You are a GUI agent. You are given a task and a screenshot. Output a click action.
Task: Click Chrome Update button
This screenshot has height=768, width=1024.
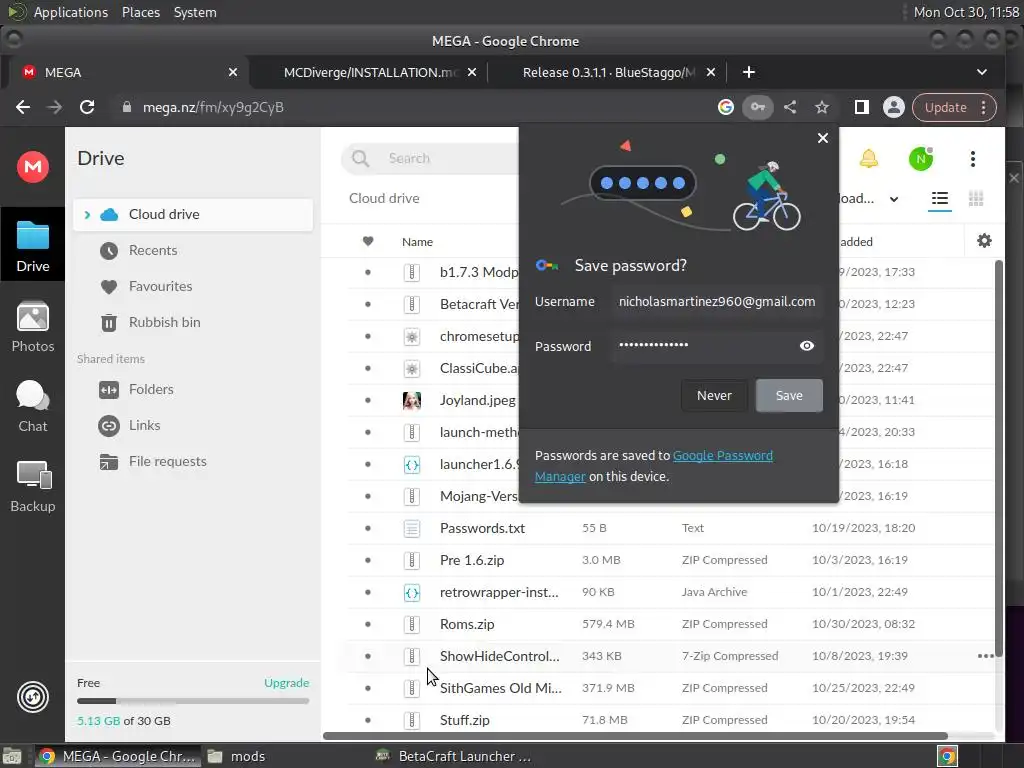953,107
